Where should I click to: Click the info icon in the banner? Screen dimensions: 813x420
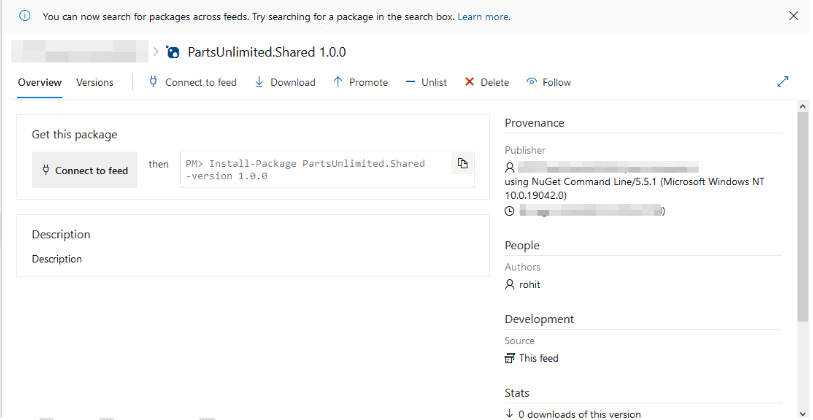(x=24, y=16)
